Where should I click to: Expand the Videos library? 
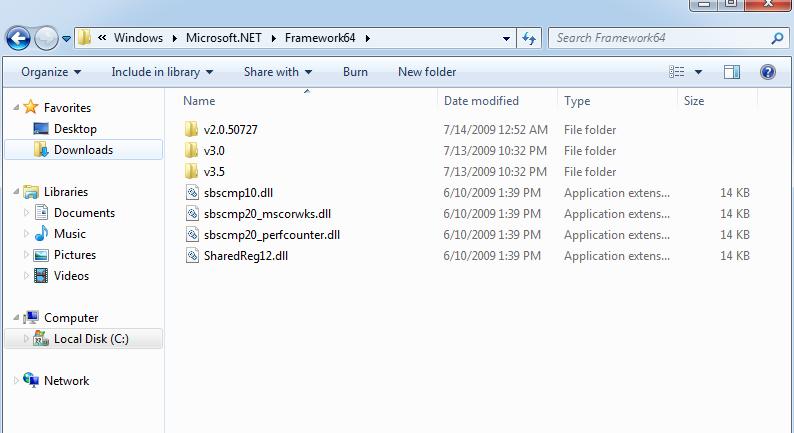26,275
